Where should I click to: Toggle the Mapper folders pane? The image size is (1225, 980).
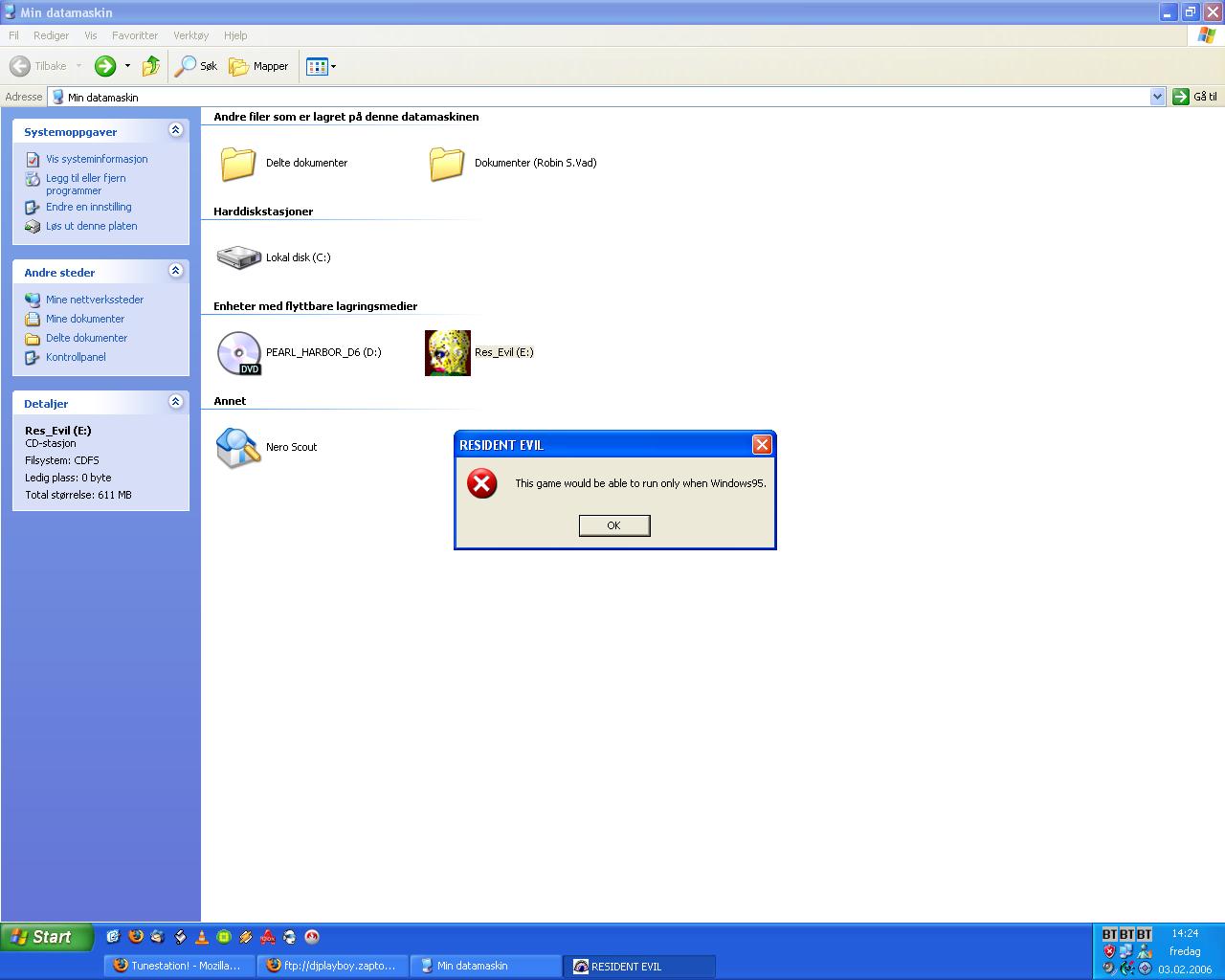pyautogui.click(x=258, y=66)
